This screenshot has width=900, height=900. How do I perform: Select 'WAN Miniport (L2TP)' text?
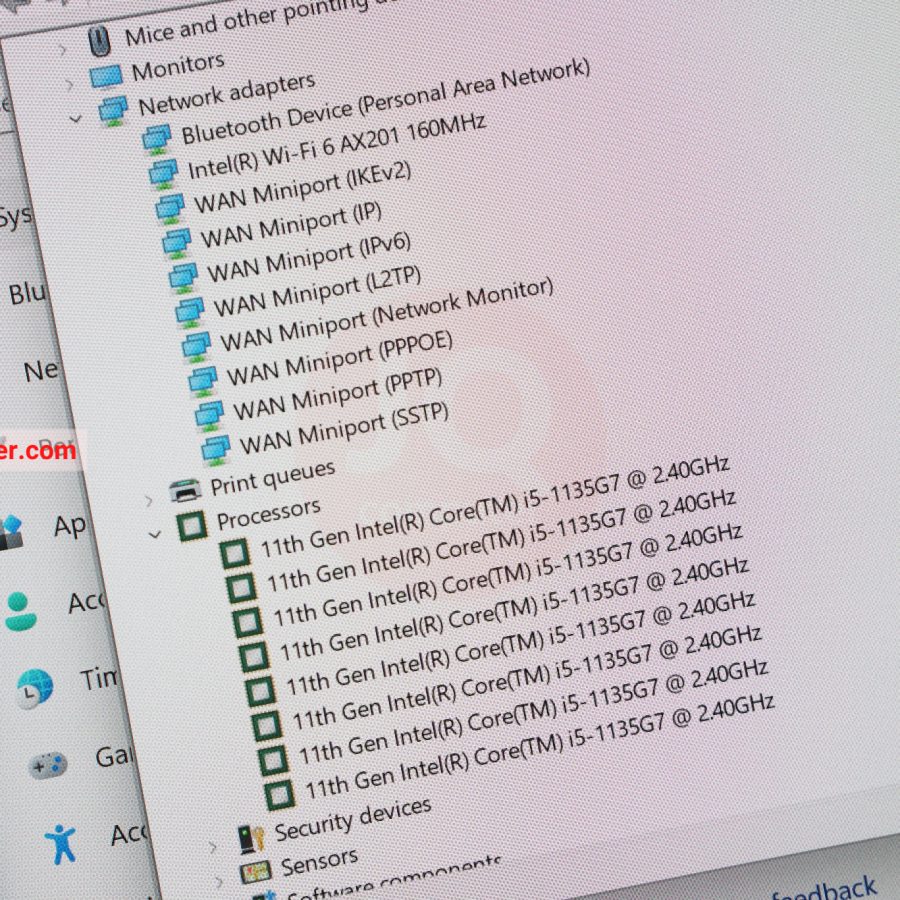click(x=317, y=291)
